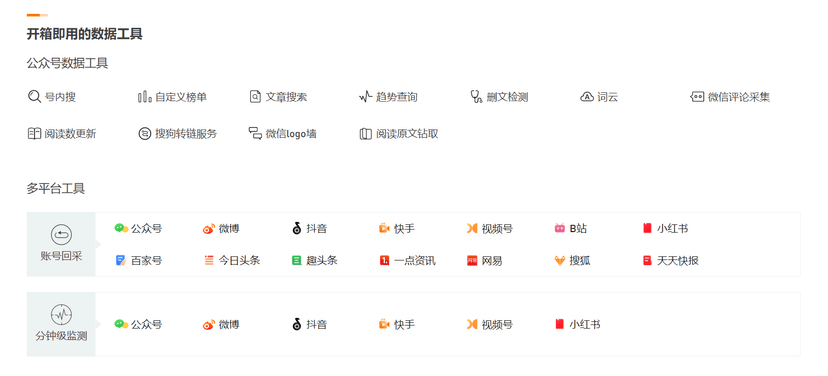Open 阅读原文钻取 tool
The image size is (828, 376).
click(x=399, y=134)
